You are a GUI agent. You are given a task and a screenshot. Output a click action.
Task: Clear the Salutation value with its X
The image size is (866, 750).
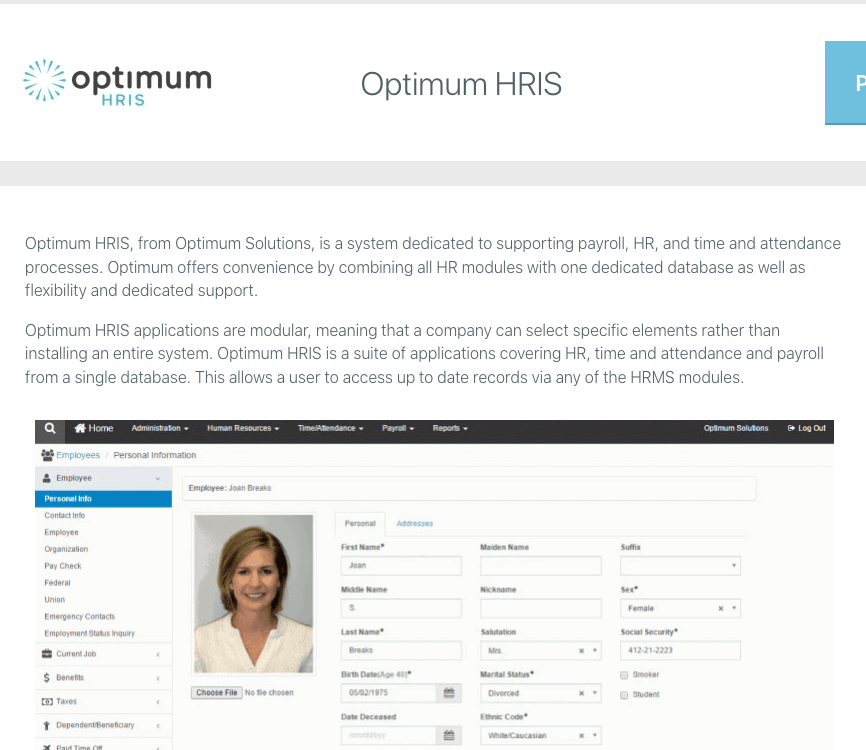coord(582,651)
